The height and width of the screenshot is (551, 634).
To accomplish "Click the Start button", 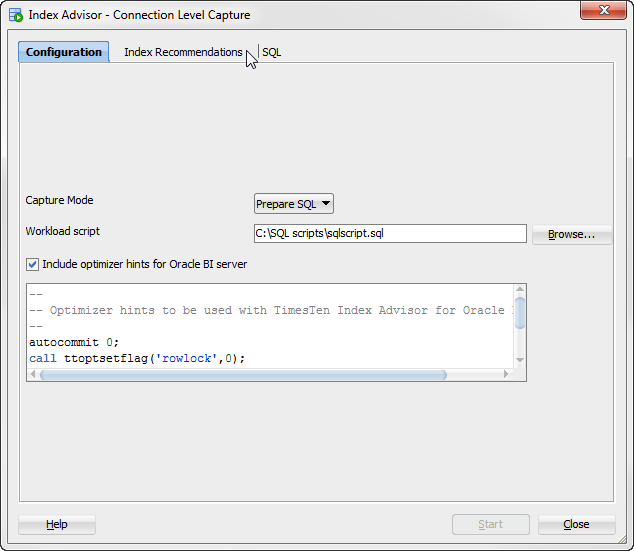I will tap(491, 524).
